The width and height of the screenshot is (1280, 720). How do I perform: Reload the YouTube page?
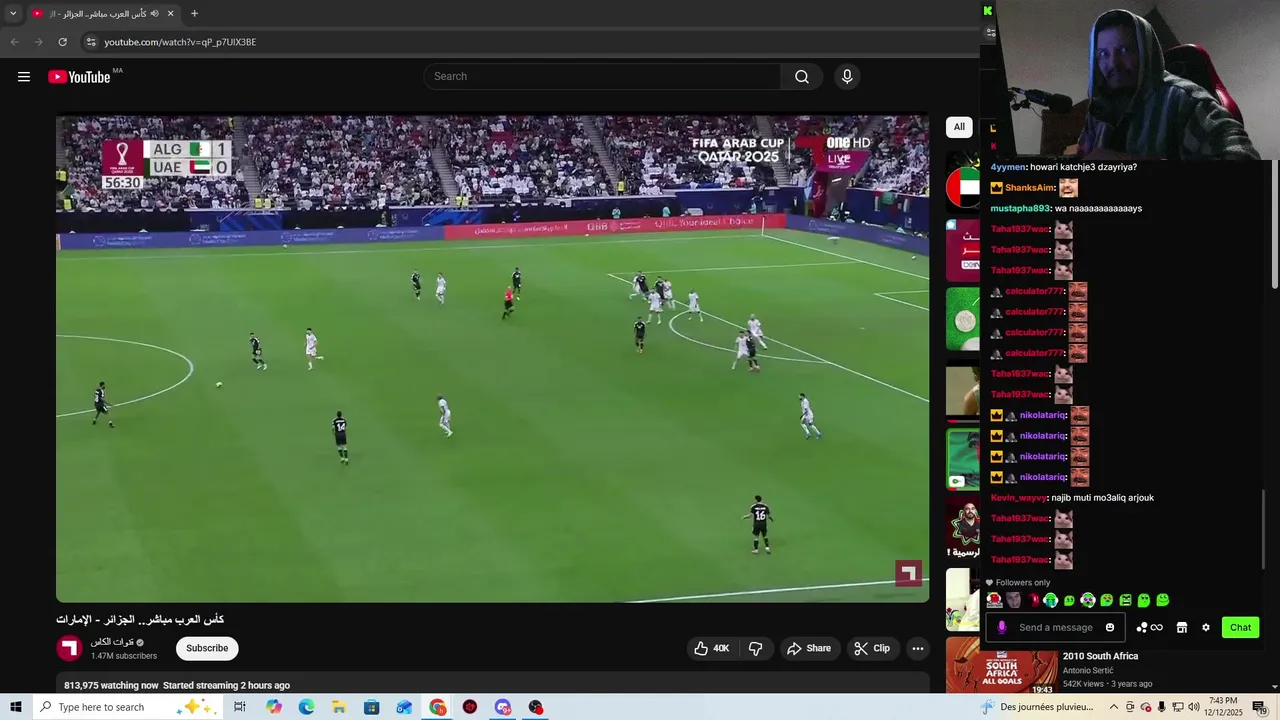coord(62,42)
